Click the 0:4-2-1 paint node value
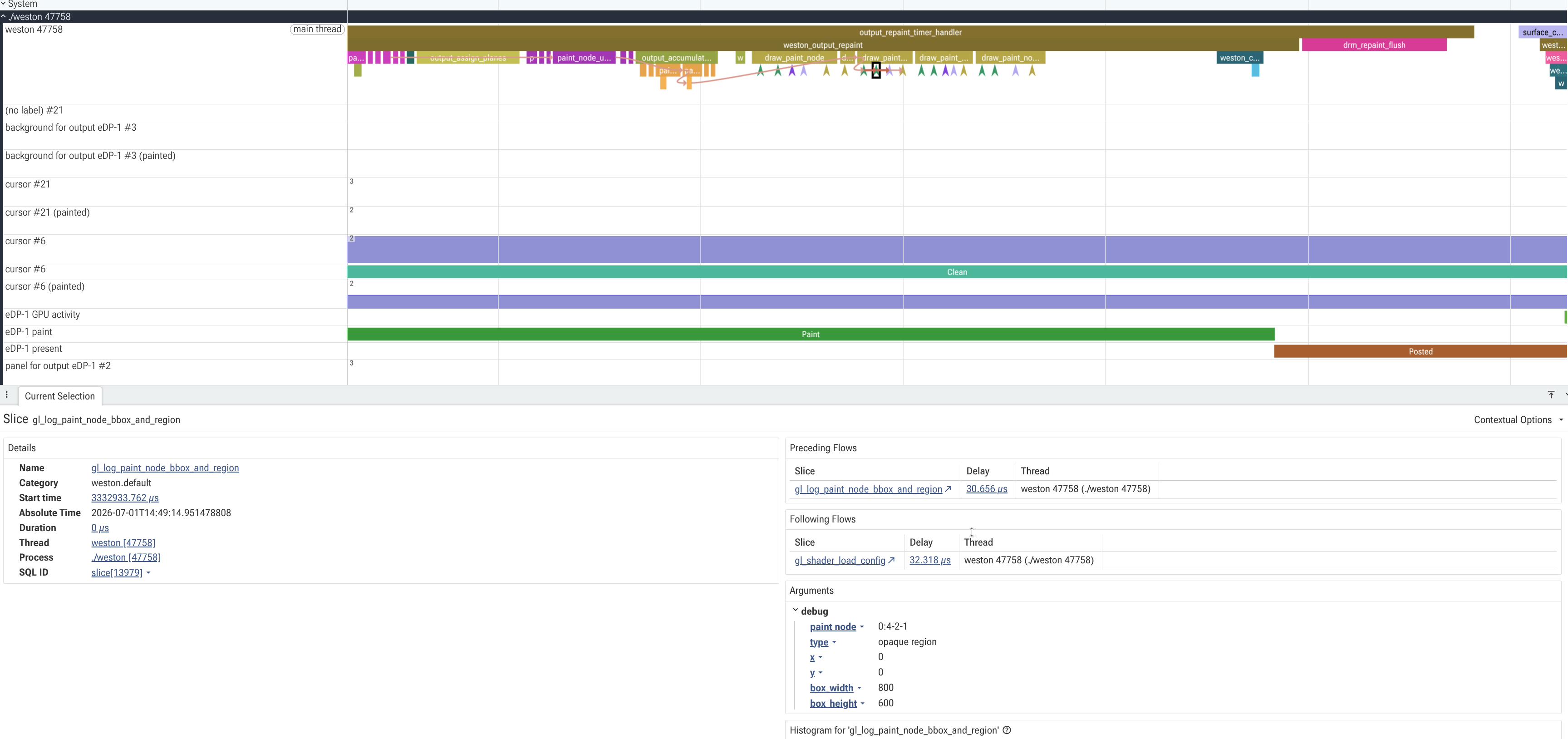The height and width of the screenshot is (739, 1568). coord(892,626)
